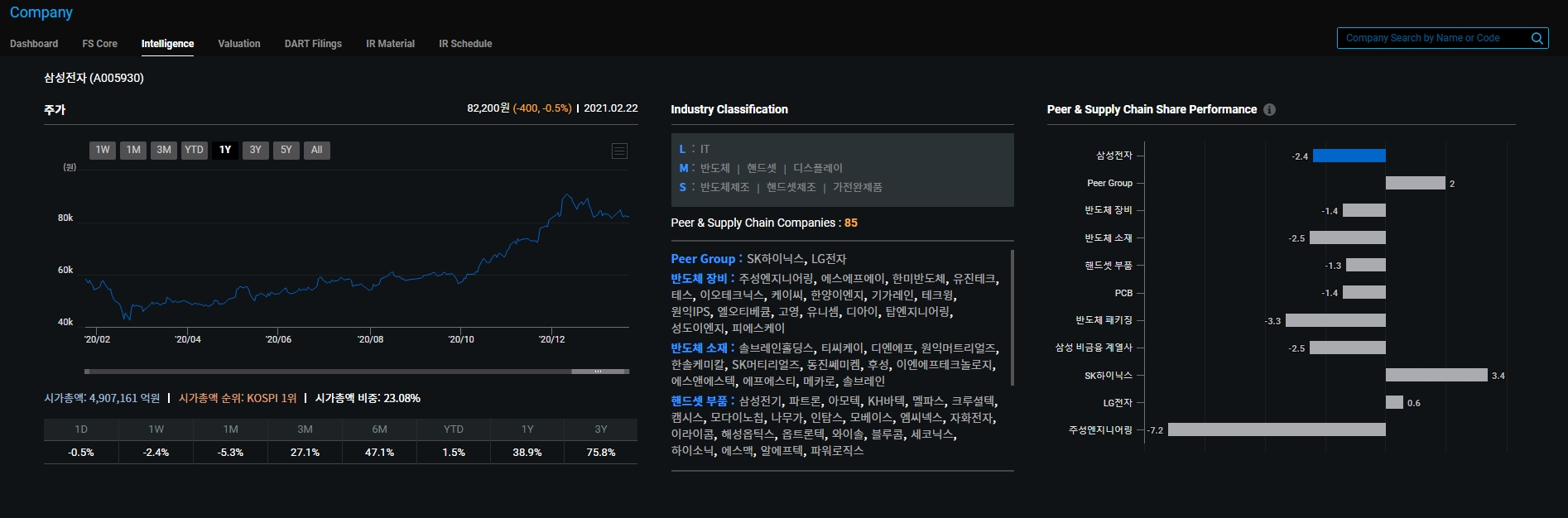The image size is (1568, 518).
Task: Click the 1M return value -5.3%
Action: click(230, 453)
